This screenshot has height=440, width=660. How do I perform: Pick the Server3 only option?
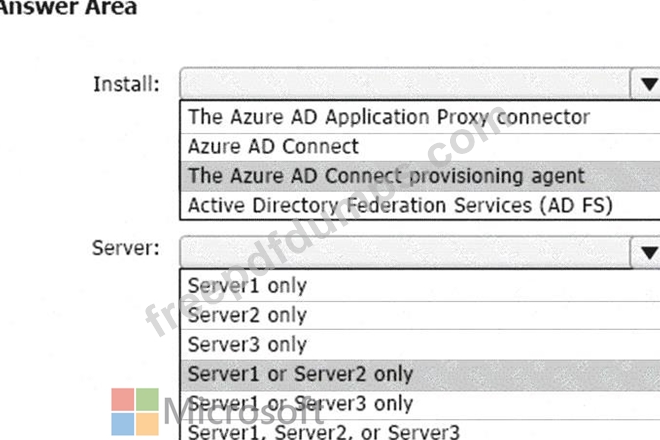(x=247, y=345)
